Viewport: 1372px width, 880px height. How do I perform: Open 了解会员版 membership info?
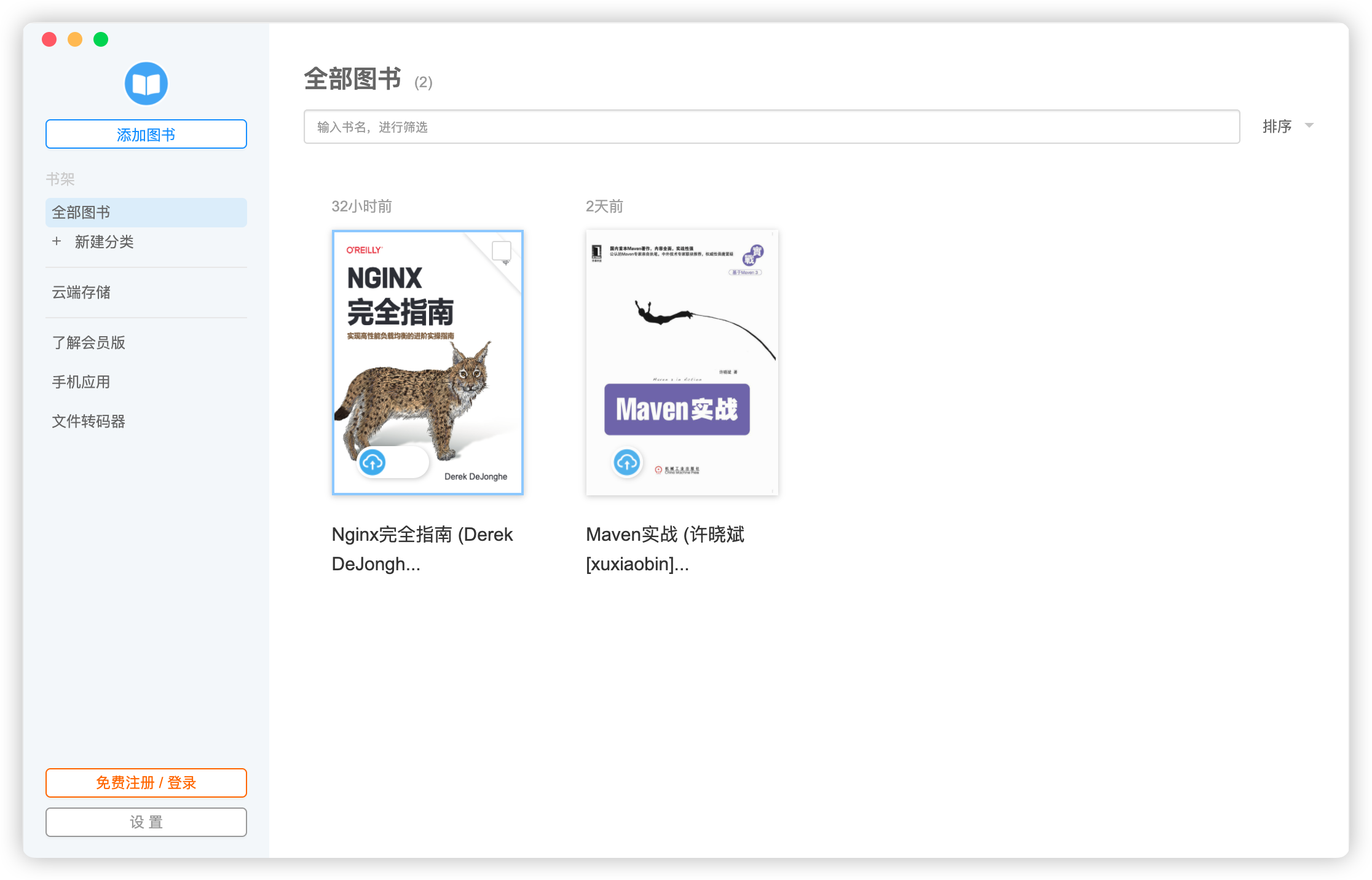89,343
